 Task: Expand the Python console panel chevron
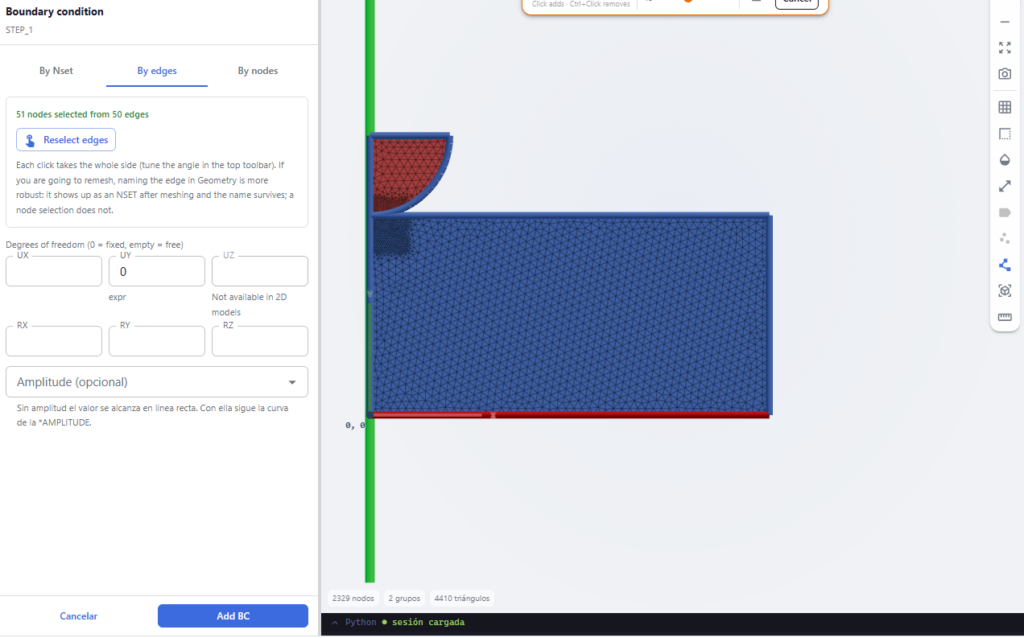pyautogui.click(x=335, y=622)
